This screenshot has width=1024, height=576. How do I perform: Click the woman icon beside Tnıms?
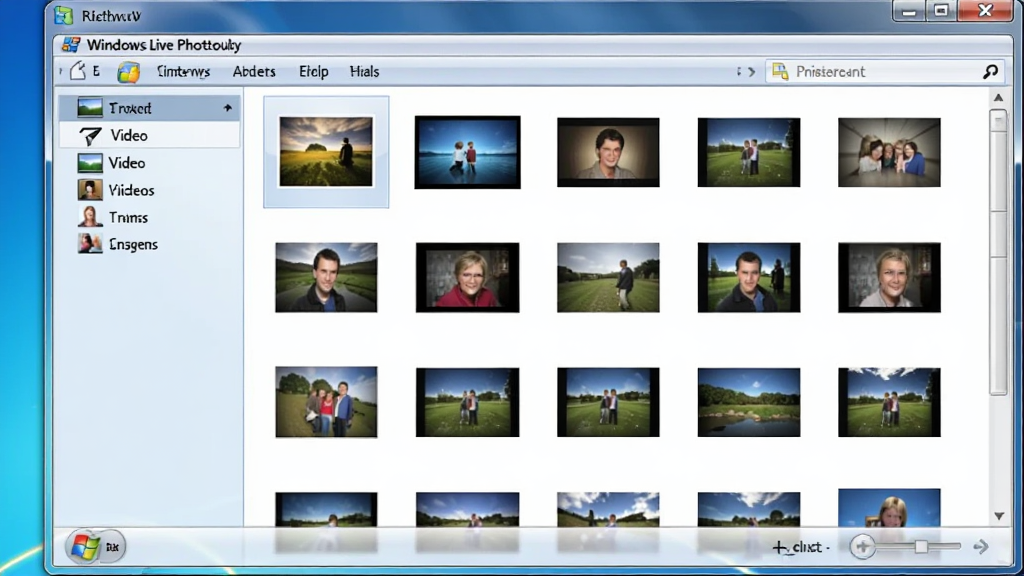(x=89, y=217)
